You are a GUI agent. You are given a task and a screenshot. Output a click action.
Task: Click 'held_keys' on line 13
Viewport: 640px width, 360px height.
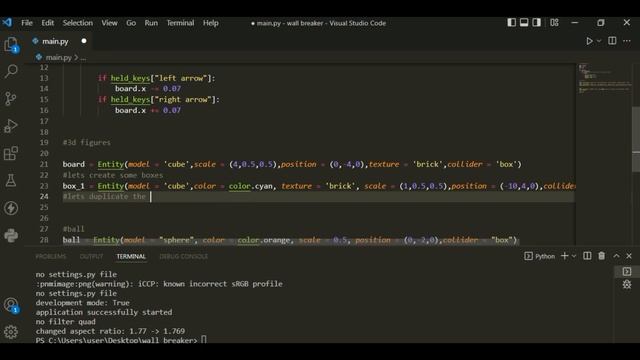[x=130, y=78]
